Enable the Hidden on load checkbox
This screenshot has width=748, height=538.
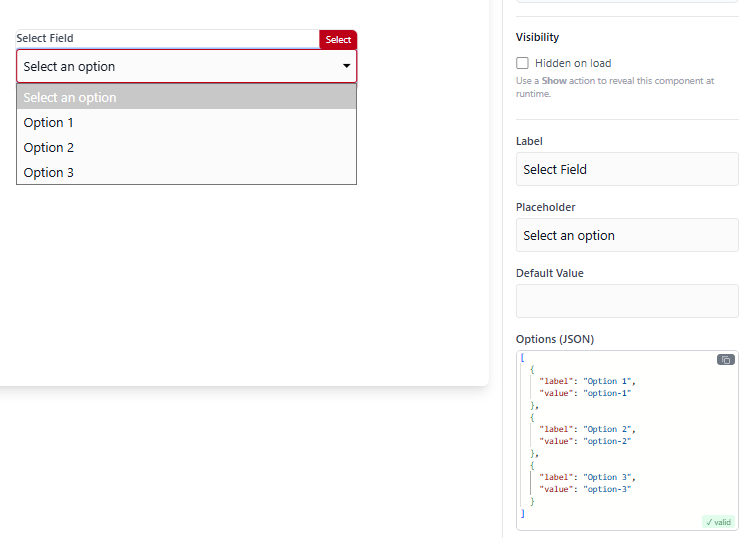point(522,63)
